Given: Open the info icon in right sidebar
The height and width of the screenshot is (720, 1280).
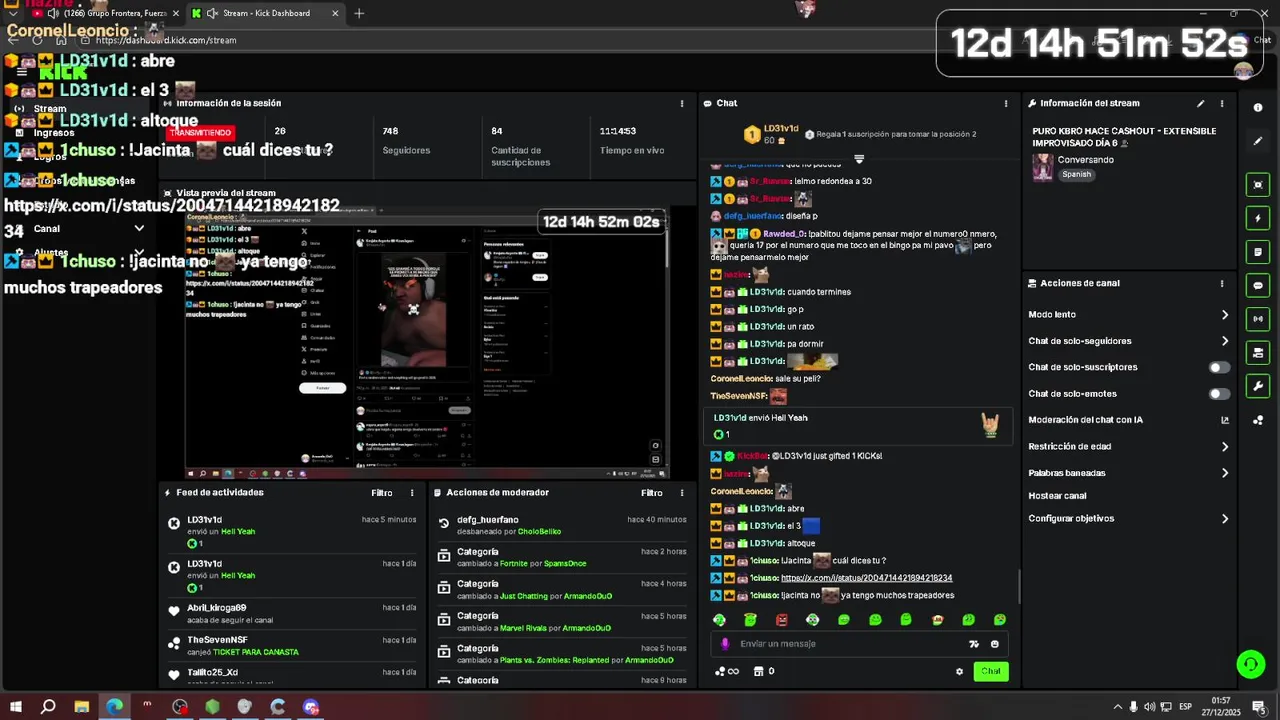Looking at the screenshot, I should tap(1258, 107).
